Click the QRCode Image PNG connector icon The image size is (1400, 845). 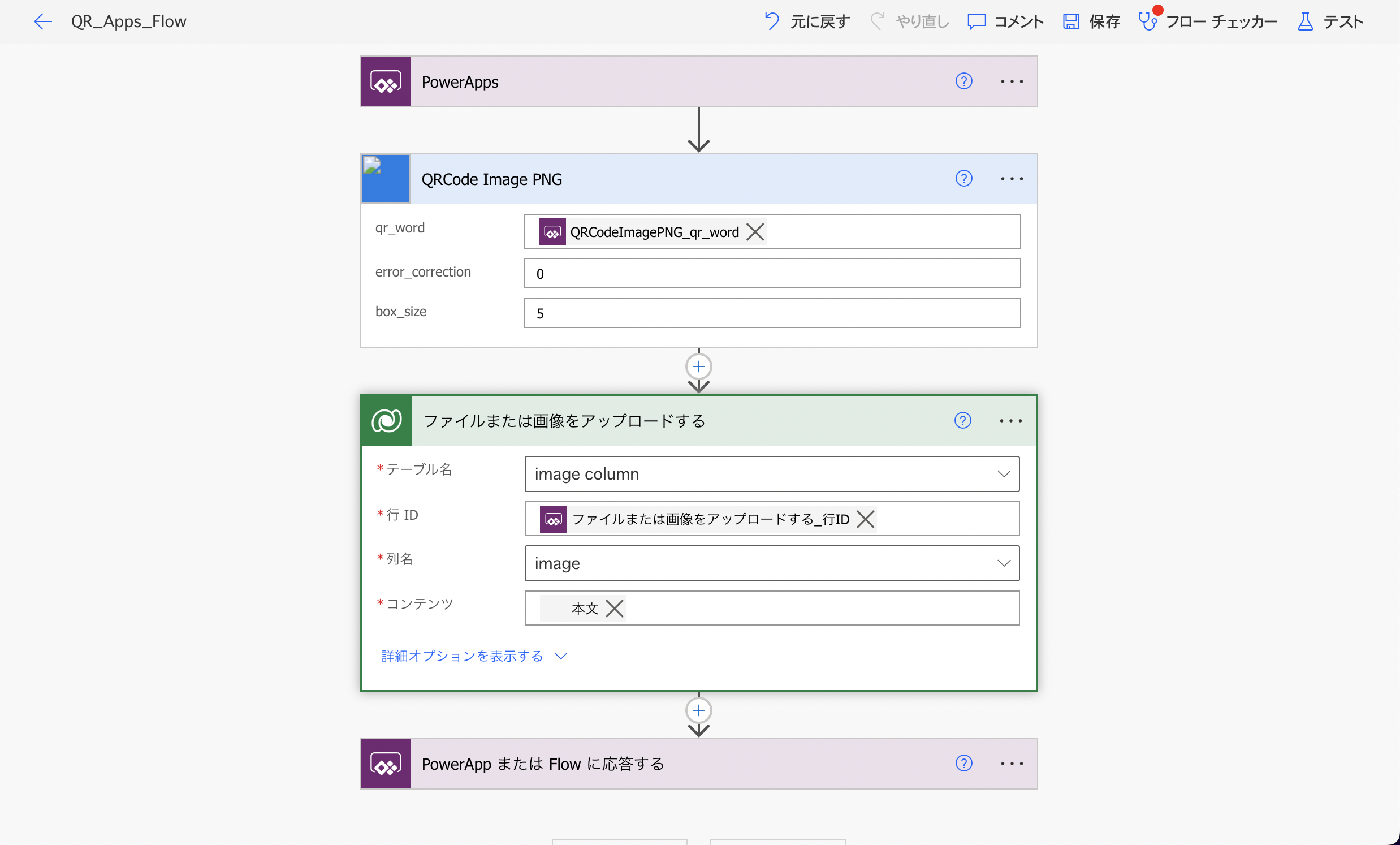(386, 179)
